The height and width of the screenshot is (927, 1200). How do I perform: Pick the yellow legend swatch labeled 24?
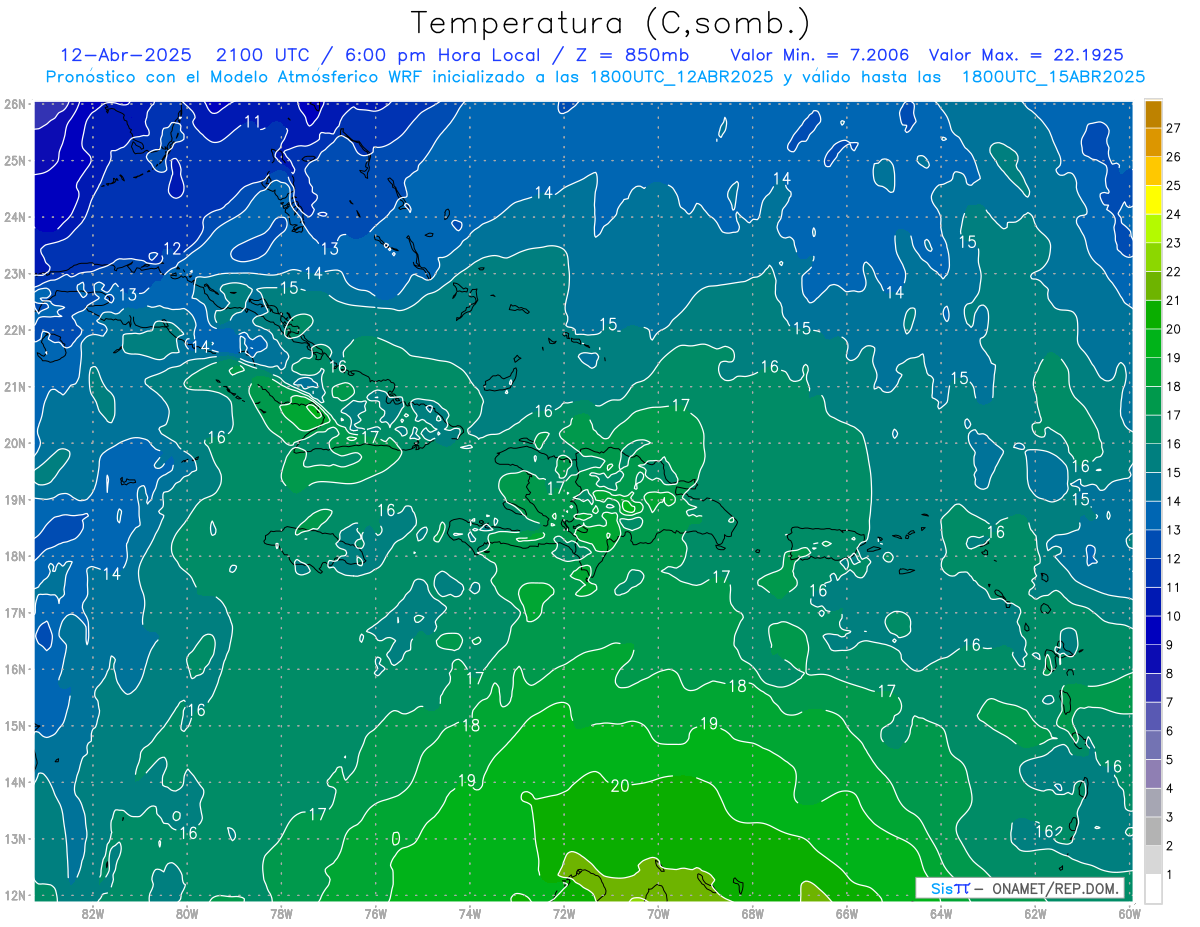tap(1153, 200)
